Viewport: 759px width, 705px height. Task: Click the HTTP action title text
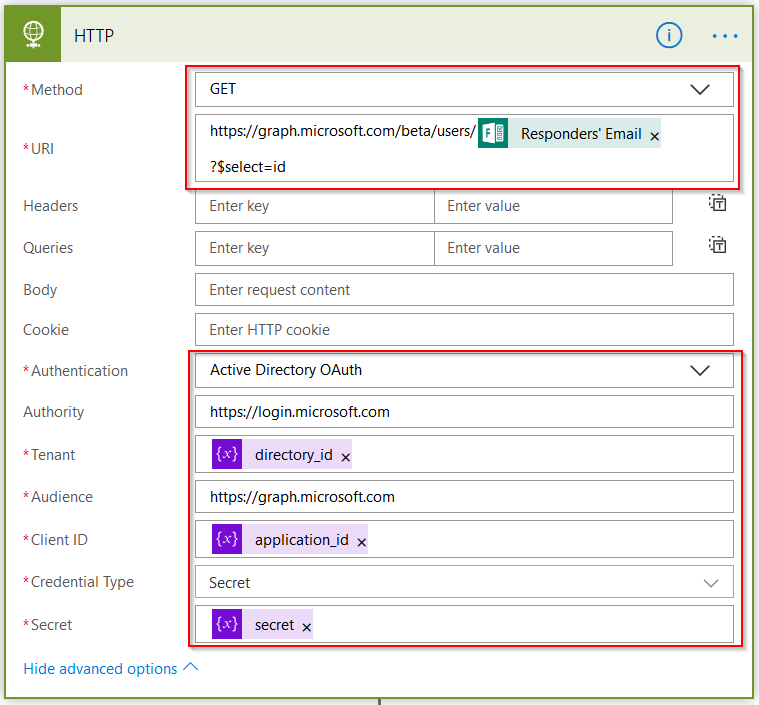click(x=94, y=36)
